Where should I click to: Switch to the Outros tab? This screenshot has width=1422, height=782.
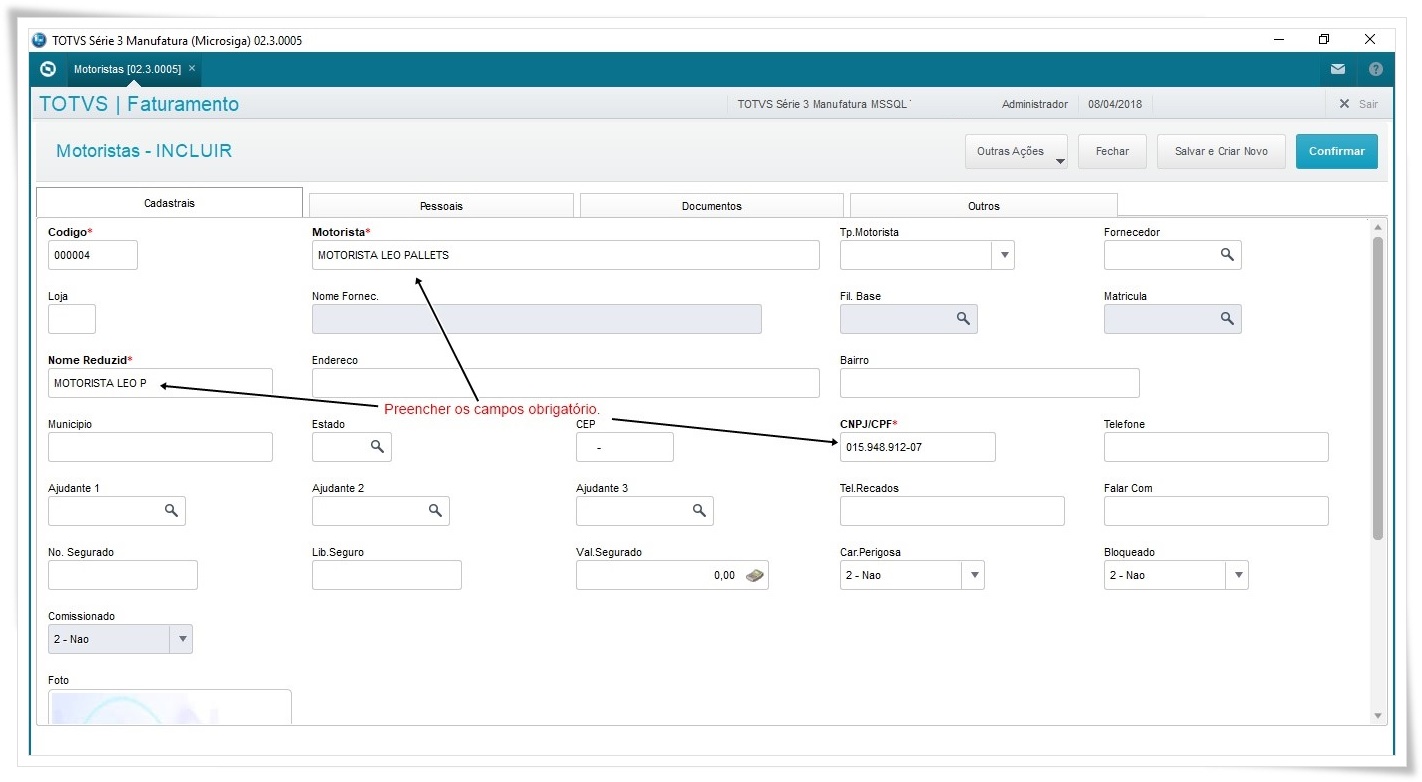pyautogui.click(x=984, y=206)
